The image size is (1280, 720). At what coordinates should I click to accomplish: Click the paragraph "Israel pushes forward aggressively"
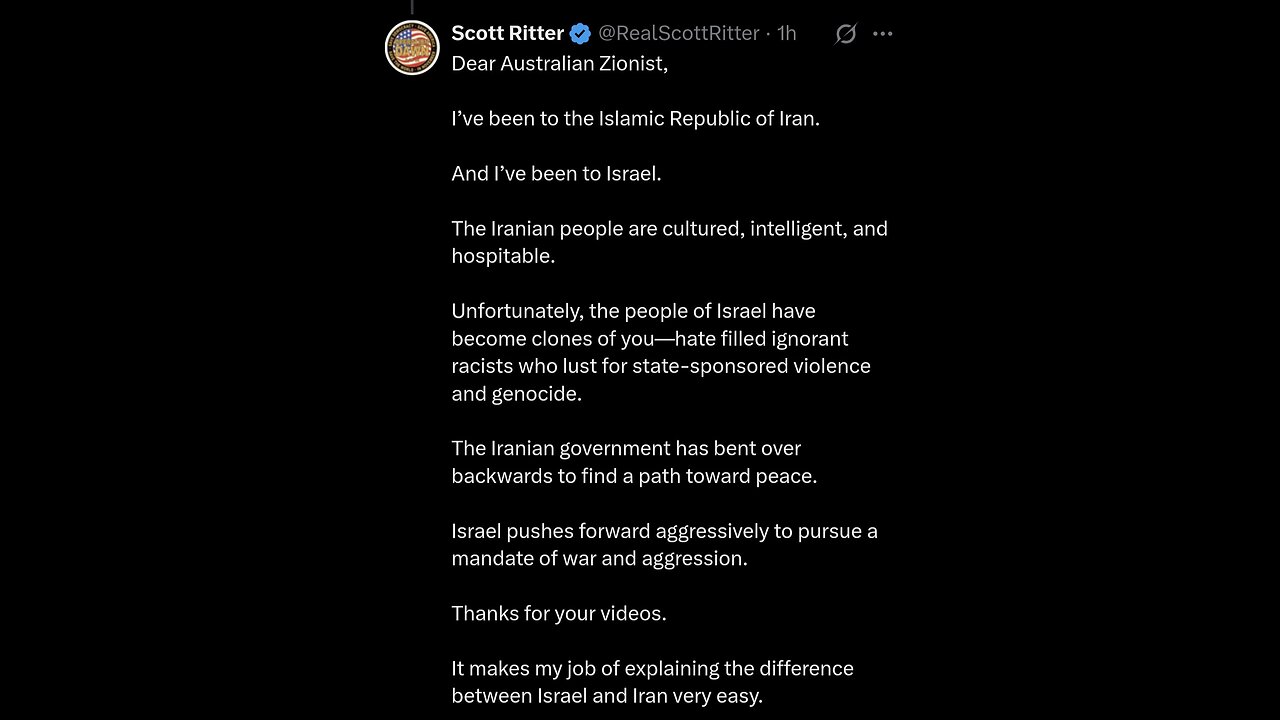664,544
